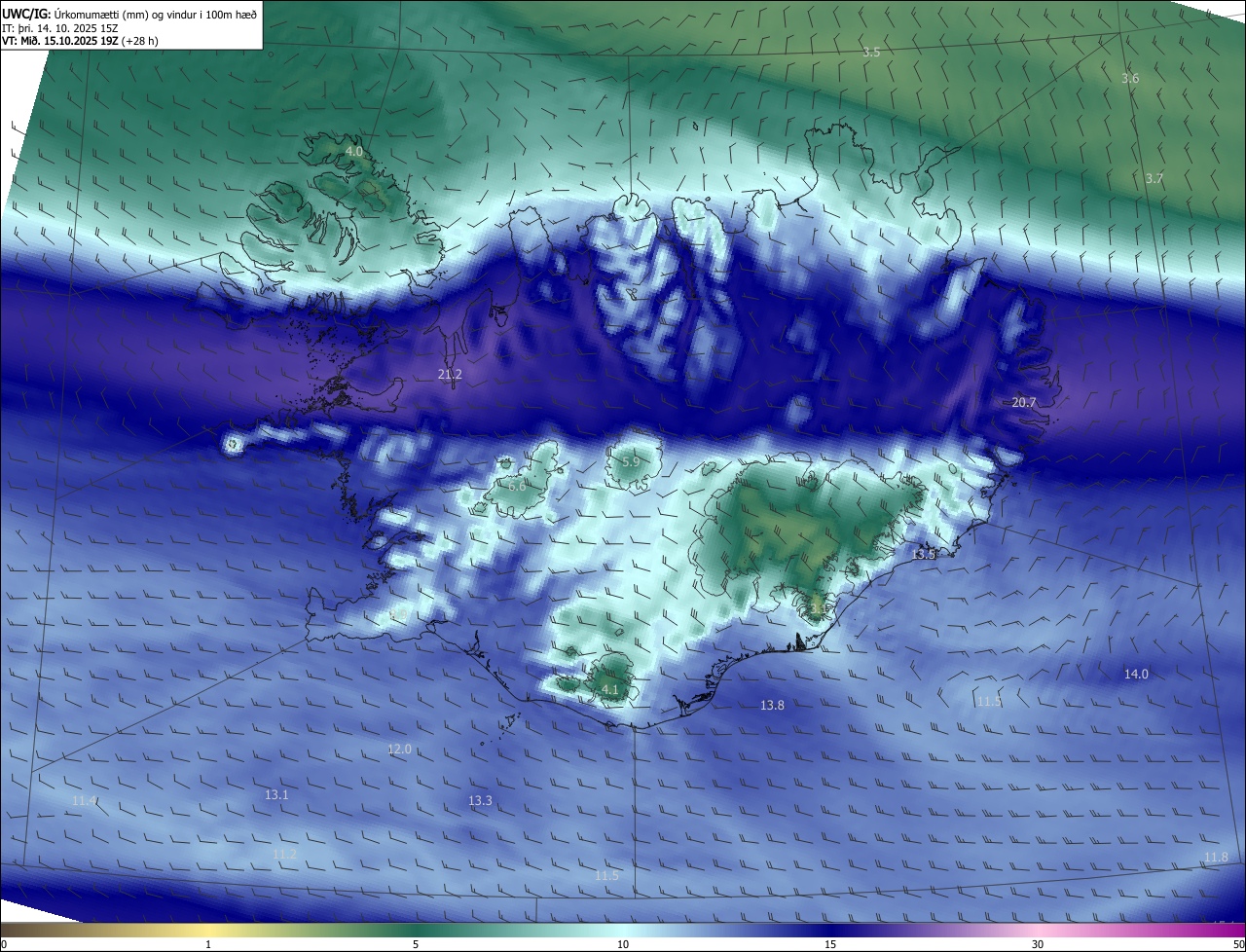Click the 5 tick on the colour scale

click(x=416, y=944)
